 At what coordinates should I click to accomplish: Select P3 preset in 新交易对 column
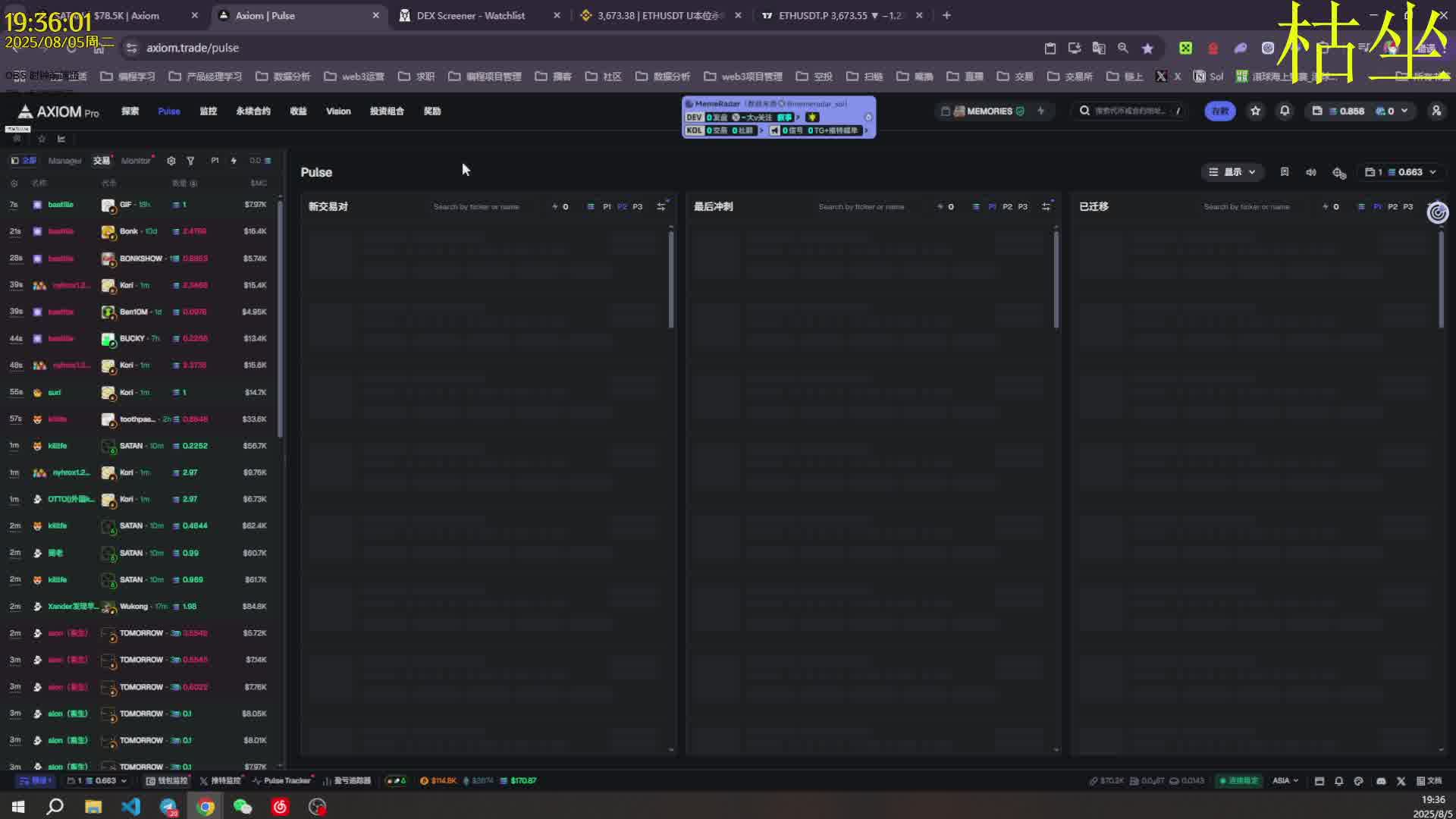[x=638, y=207]
